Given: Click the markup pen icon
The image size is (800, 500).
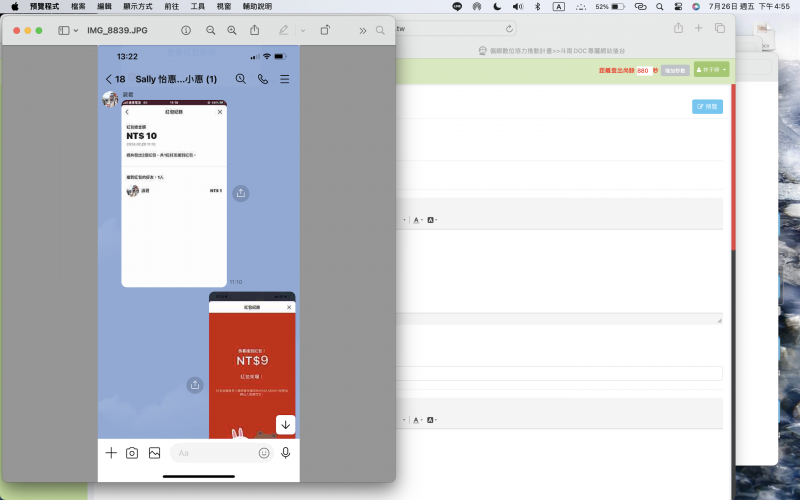Looking at the screenshot, I should (284, 30).
